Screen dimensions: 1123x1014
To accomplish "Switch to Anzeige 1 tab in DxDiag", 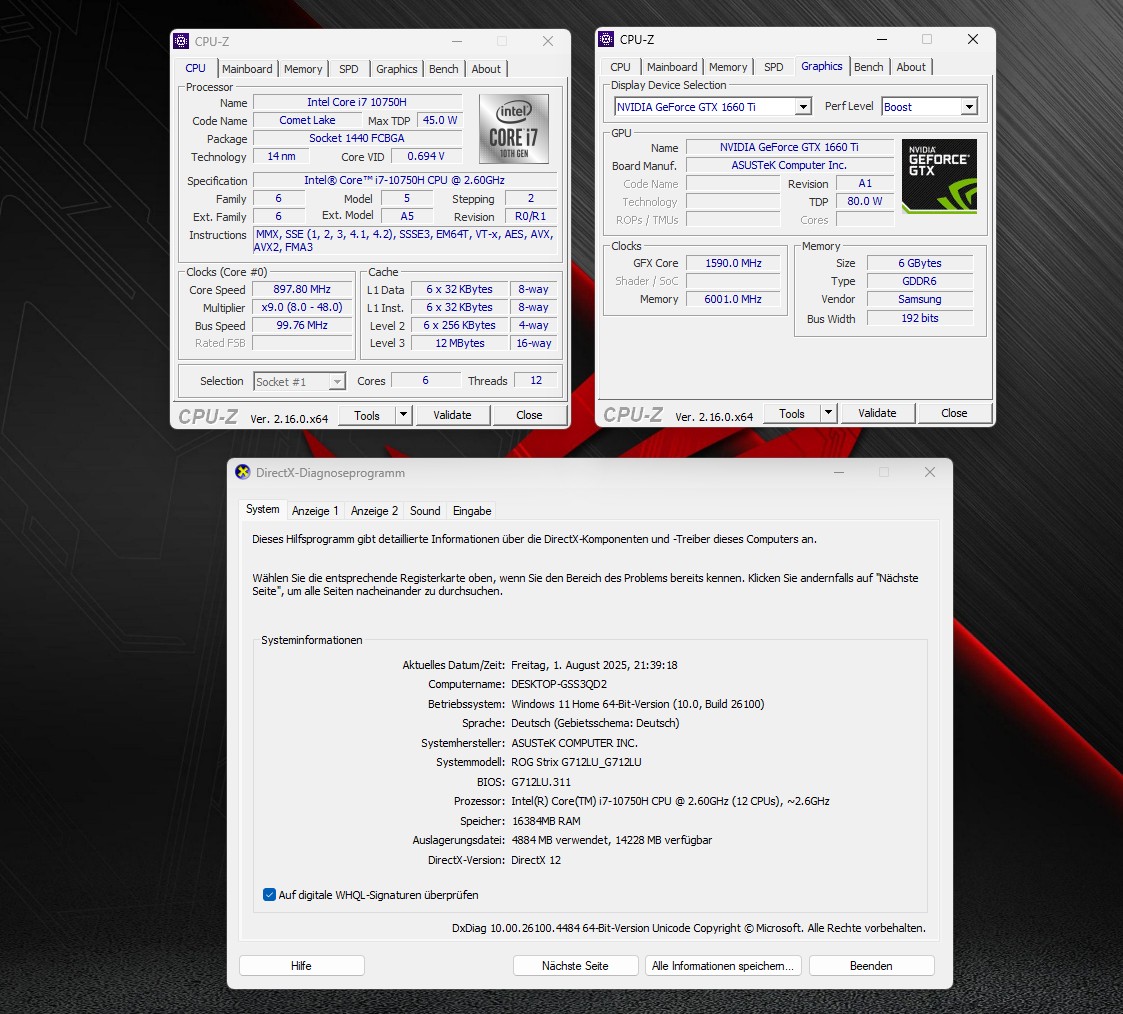I will (315, 511).
